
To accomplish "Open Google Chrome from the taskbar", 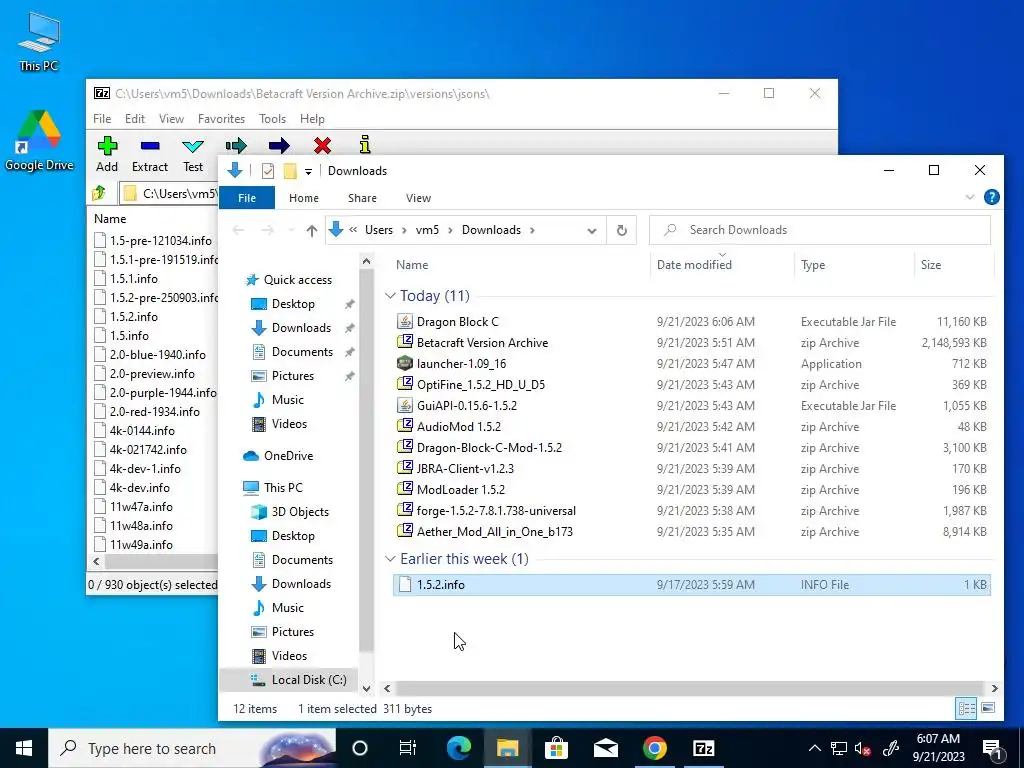I will [654, 748].
